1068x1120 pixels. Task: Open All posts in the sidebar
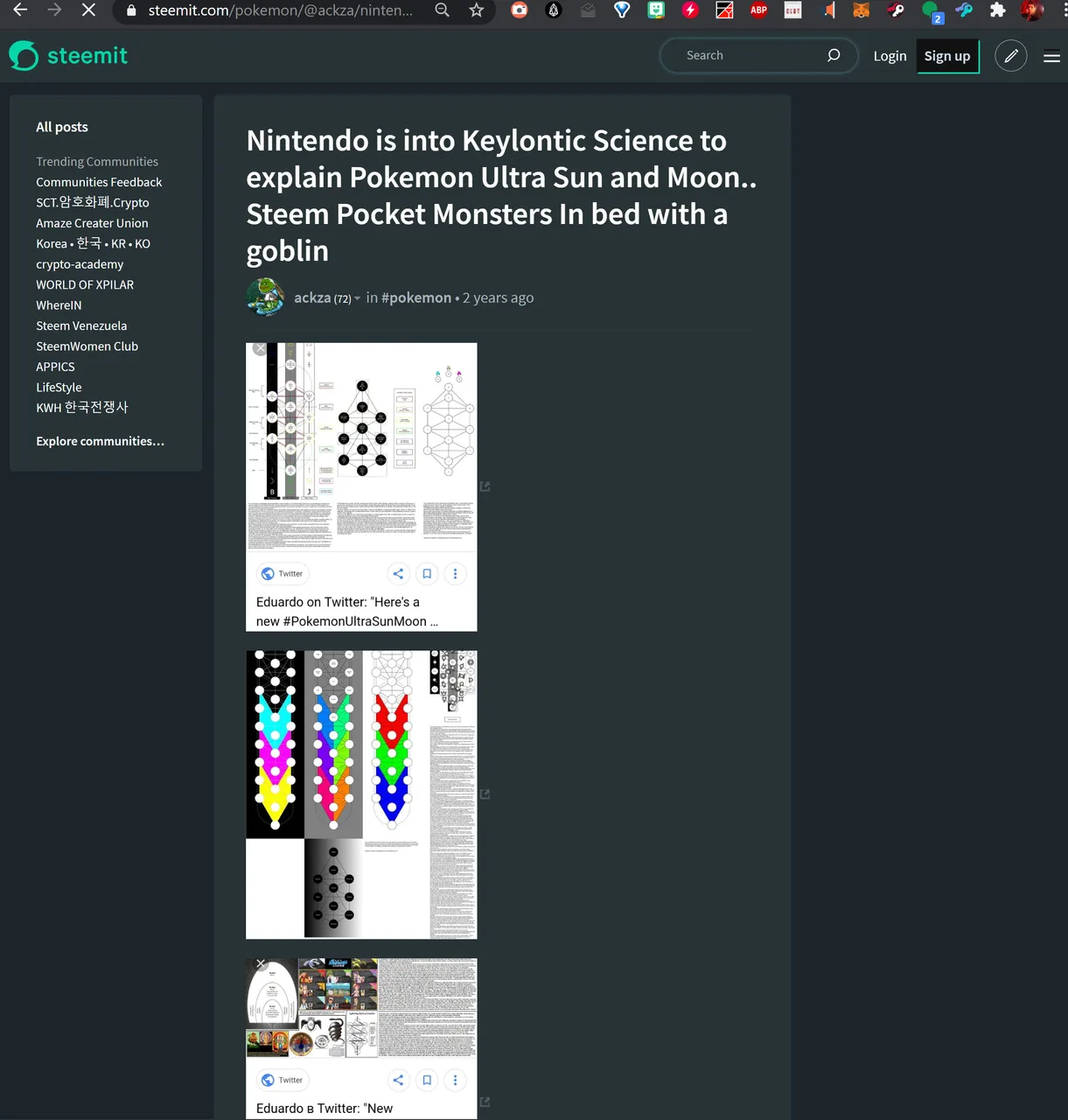tap(62, 127)
